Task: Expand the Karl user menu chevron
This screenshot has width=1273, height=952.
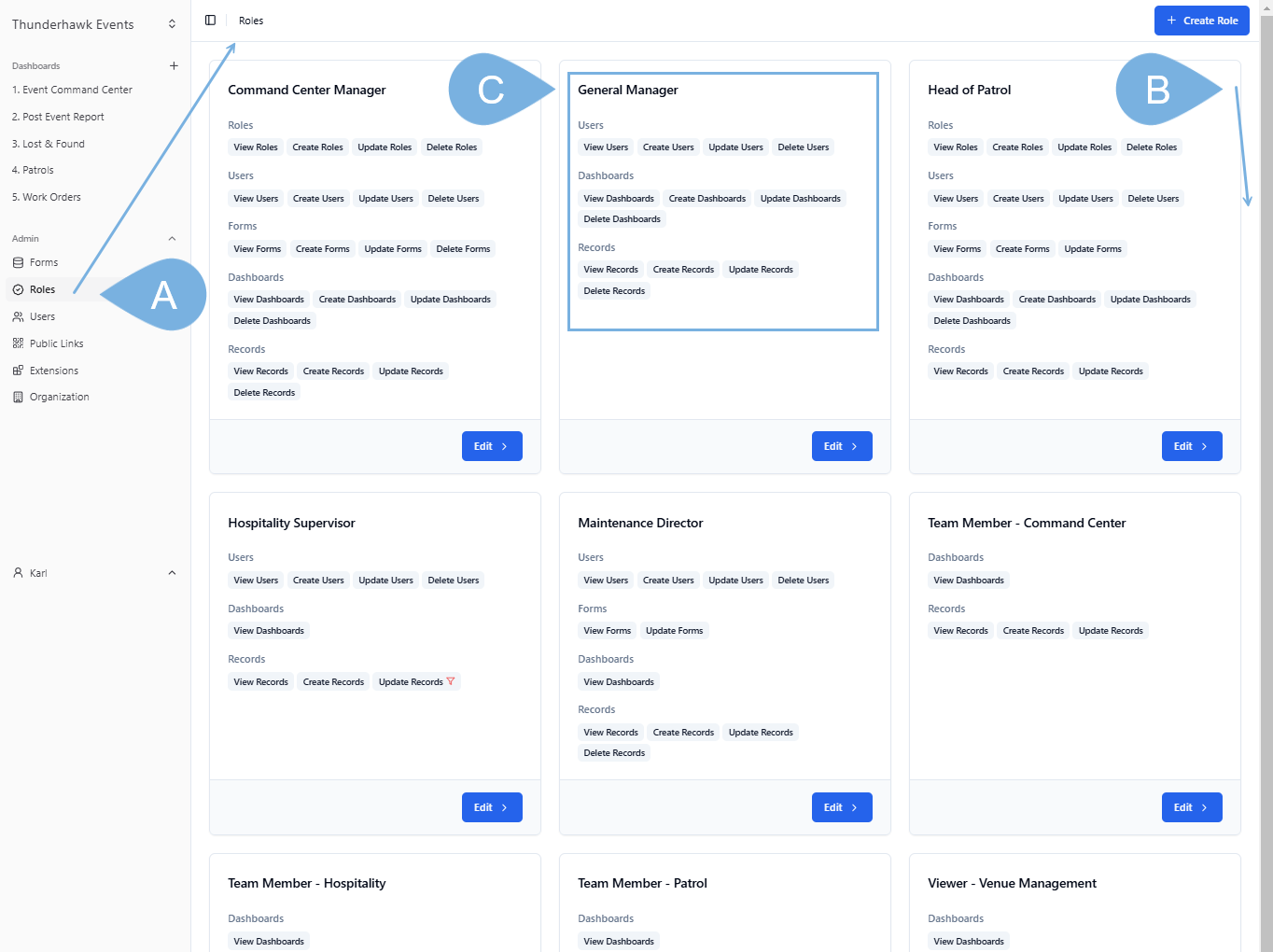Action: tap(172, 573)
